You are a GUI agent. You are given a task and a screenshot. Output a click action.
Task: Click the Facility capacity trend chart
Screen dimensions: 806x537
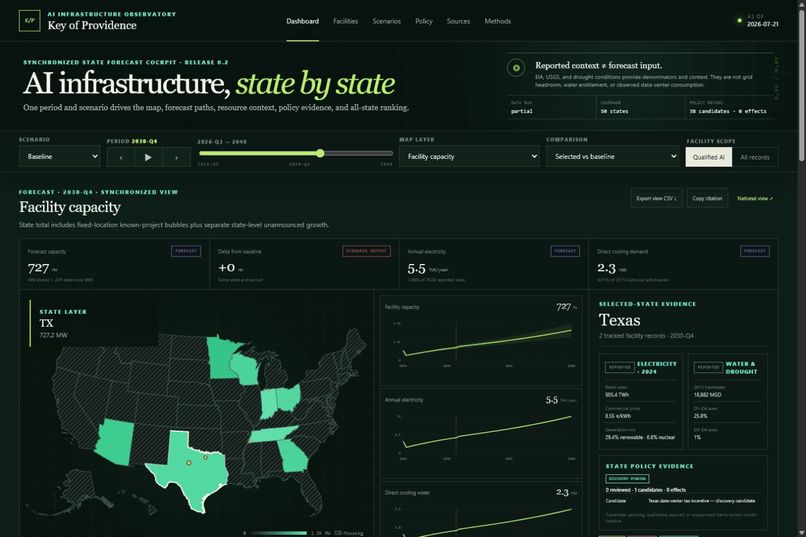point(481,340)
